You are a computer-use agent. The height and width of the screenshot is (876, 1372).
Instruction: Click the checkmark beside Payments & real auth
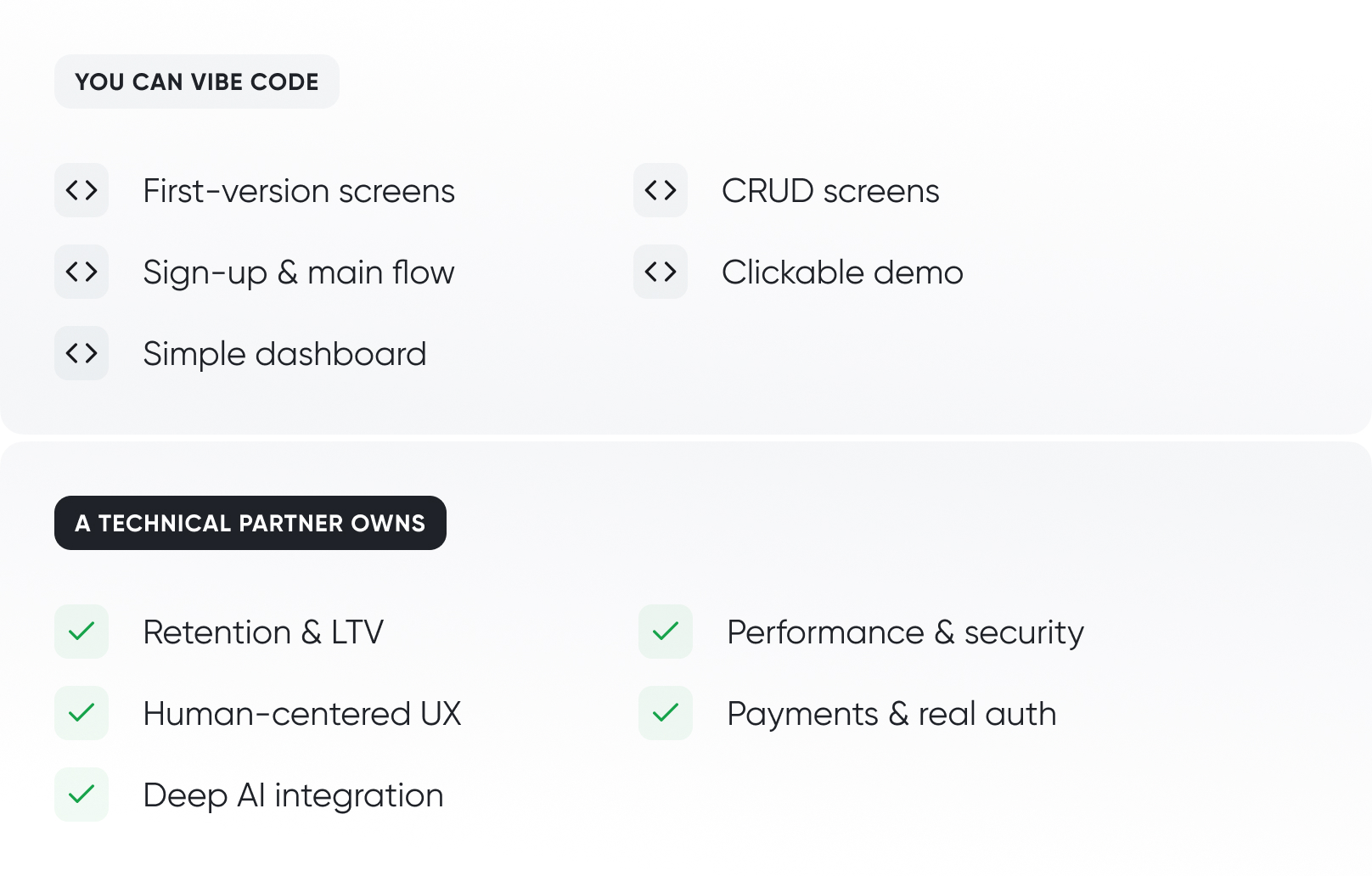666,713
